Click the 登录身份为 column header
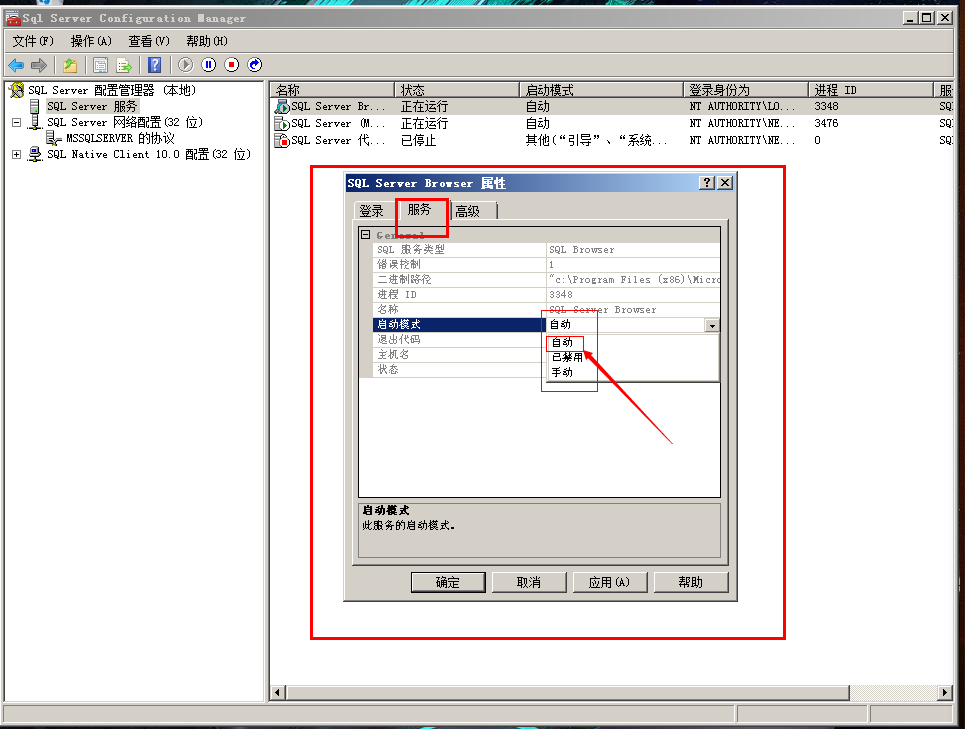The height and width of the screenshot is (729, 965). tap(746, 90)
